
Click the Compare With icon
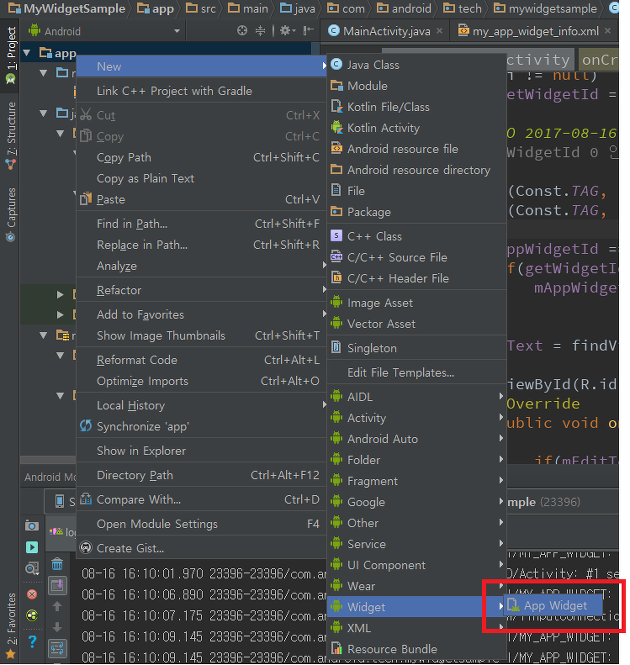click(x=86, y=499)
